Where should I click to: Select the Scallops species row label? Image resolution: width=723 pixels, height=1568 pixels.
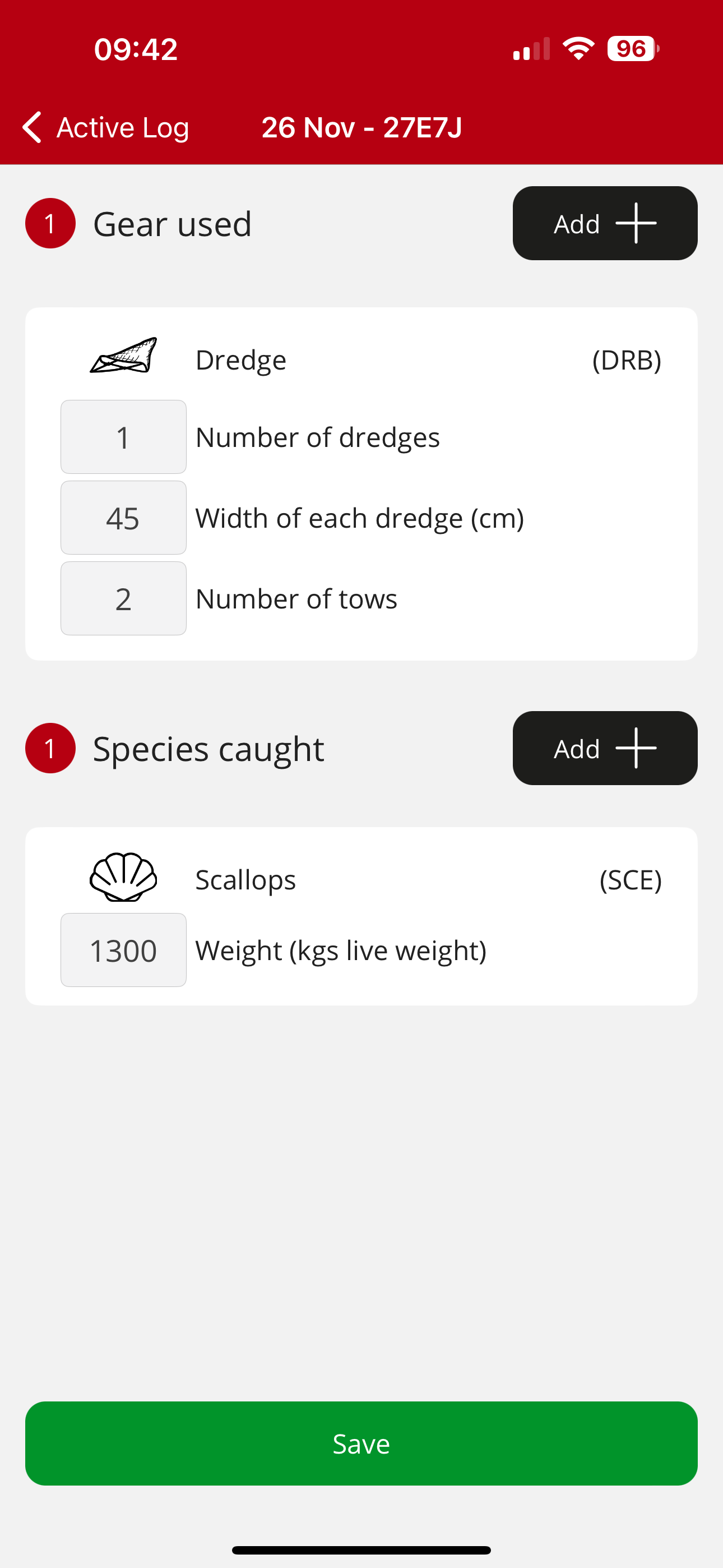246,879
